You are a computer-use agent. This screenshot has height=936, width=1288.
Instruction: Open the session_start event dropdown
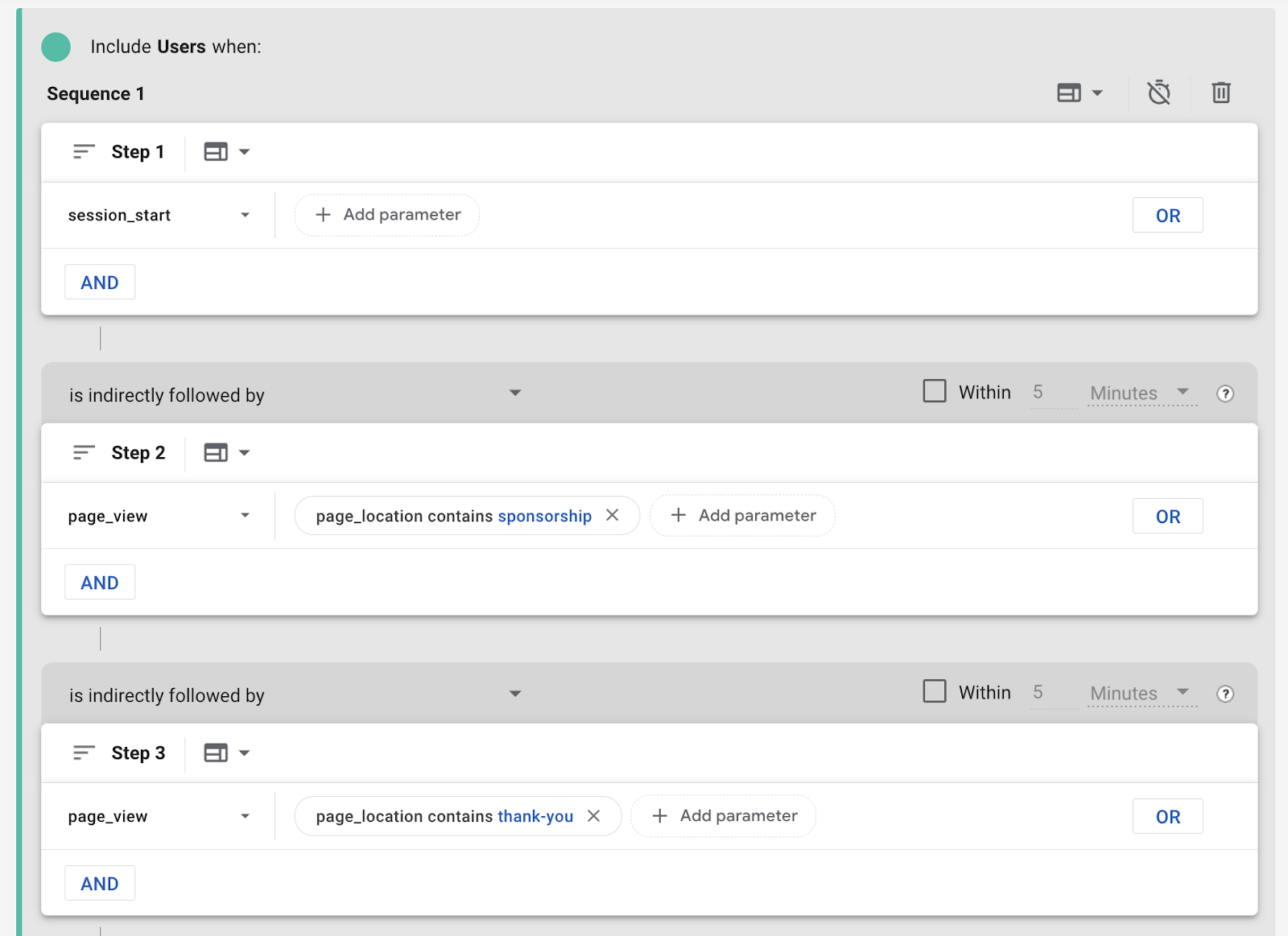(159, 216)
